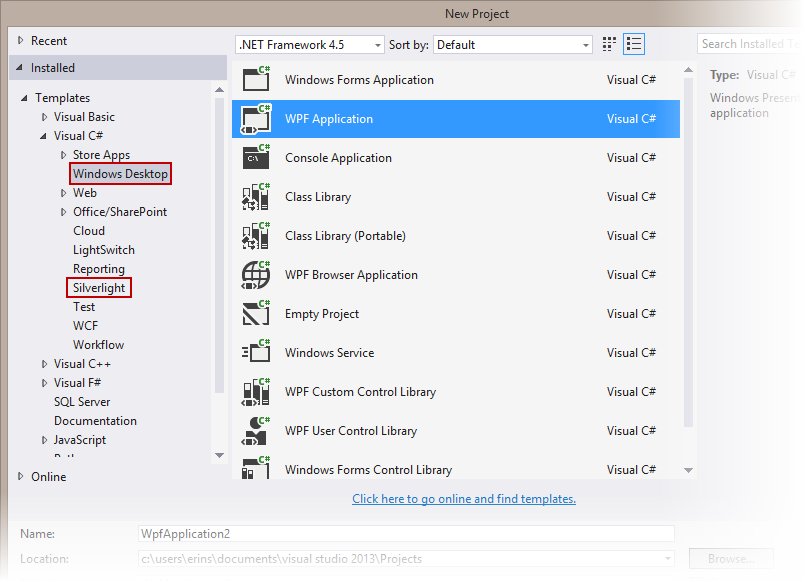Screen dimensions: 805x582
Task: Switch to medium icons list view
Action: (x=634, y=45)
